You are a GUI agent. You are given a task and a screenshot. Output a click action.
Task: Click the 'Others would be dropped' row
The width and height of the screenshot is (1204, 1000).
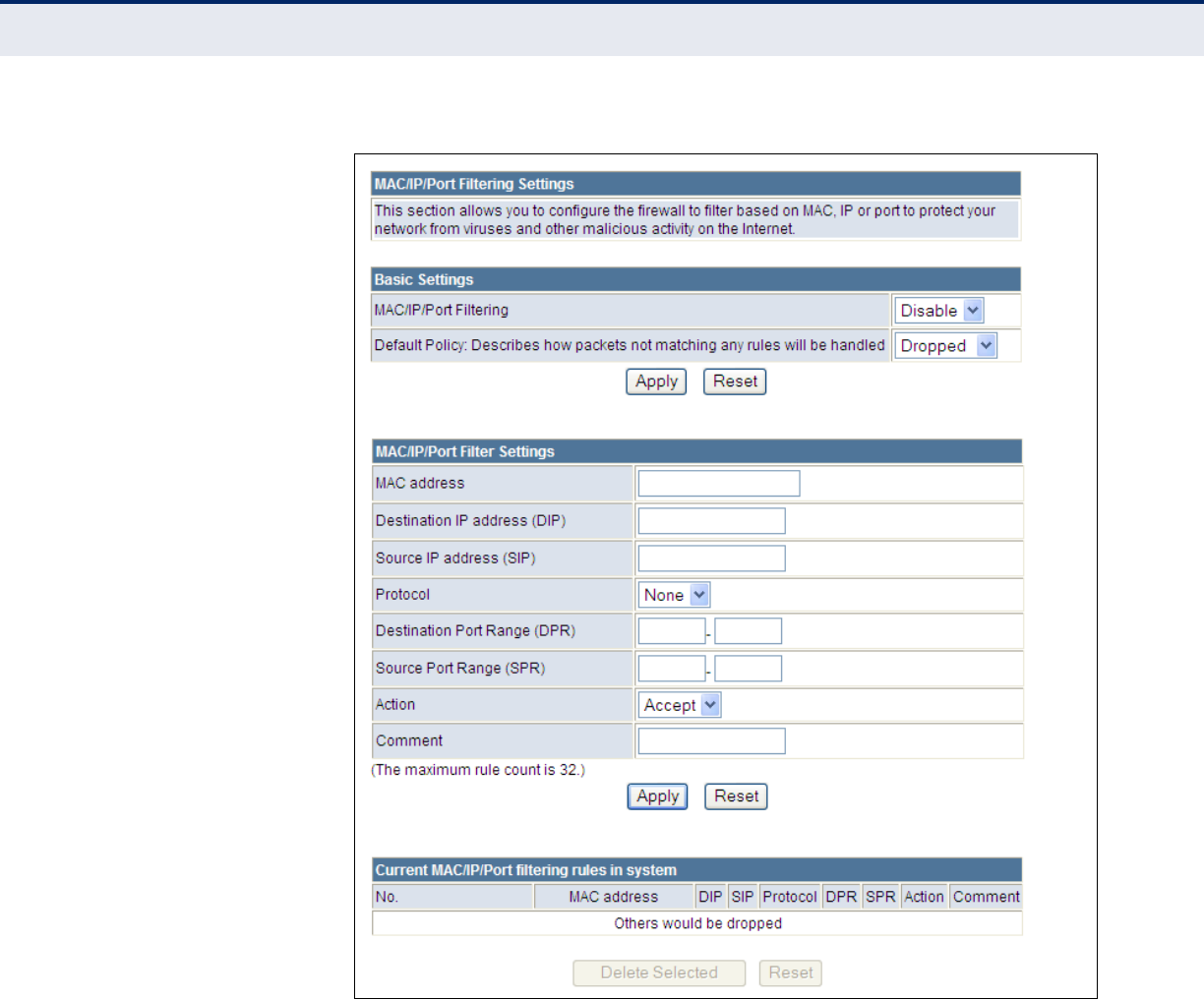697,923
